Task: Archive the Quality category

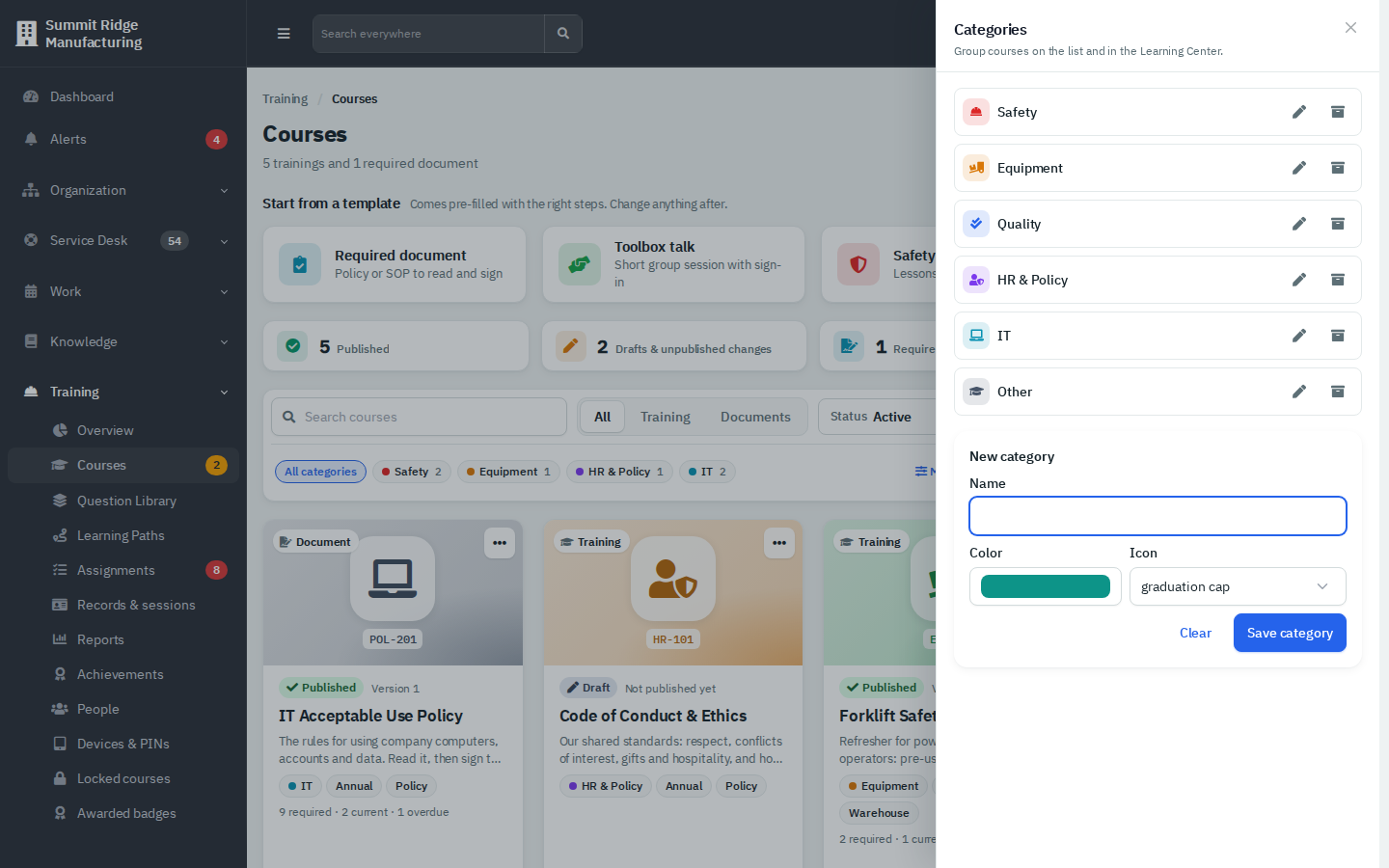Action: (1338, 224)
